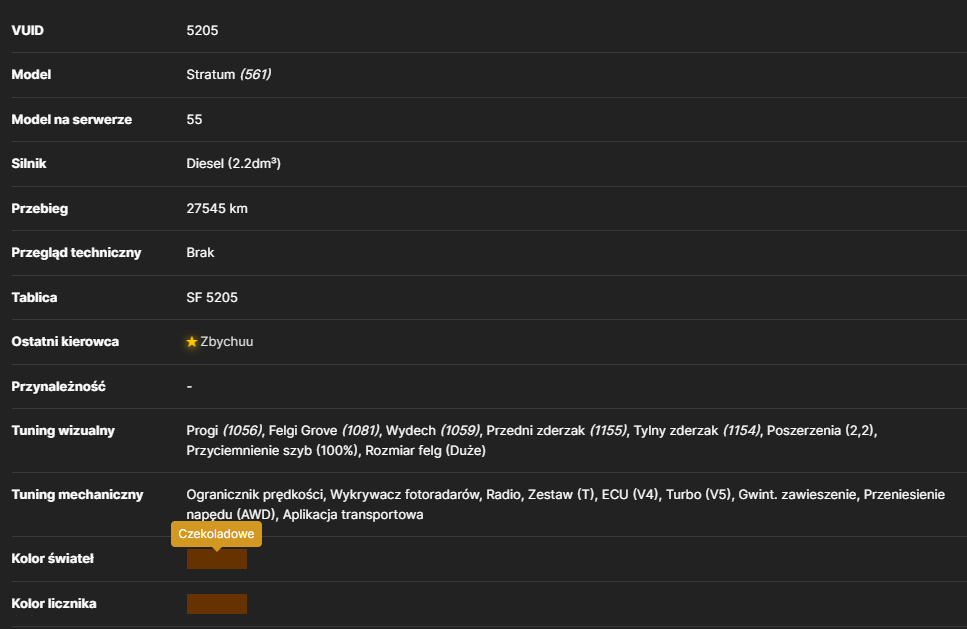Click the model ID (561) text
This screenshot has height=629, width=967.
coord(255,75)
